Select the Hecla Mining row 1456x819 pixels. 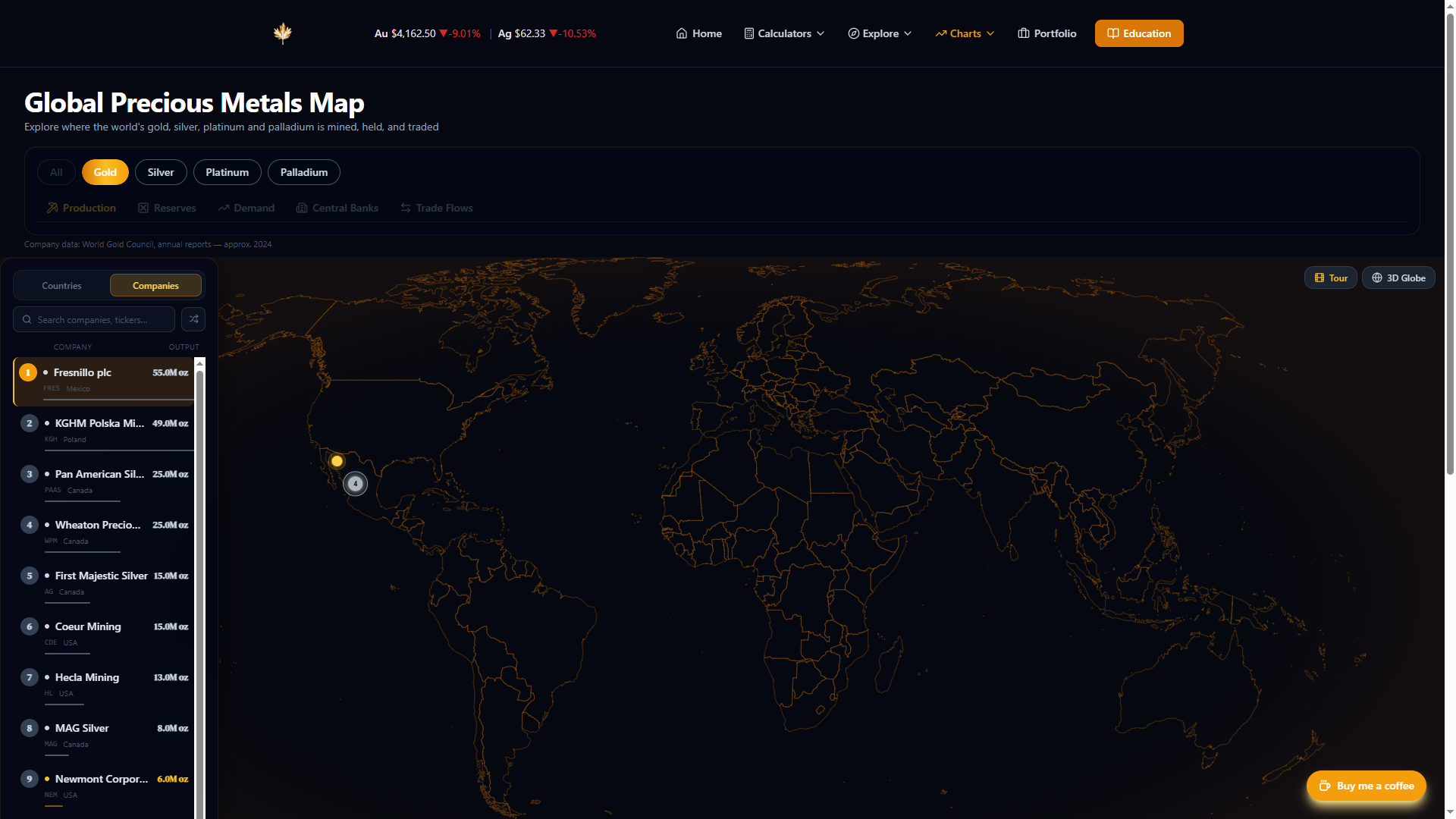(x=104, y=686)
